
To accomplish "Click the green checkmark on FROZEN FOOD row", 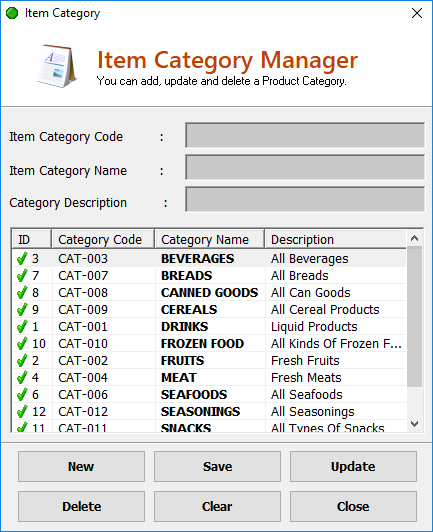I will point(22,344).
